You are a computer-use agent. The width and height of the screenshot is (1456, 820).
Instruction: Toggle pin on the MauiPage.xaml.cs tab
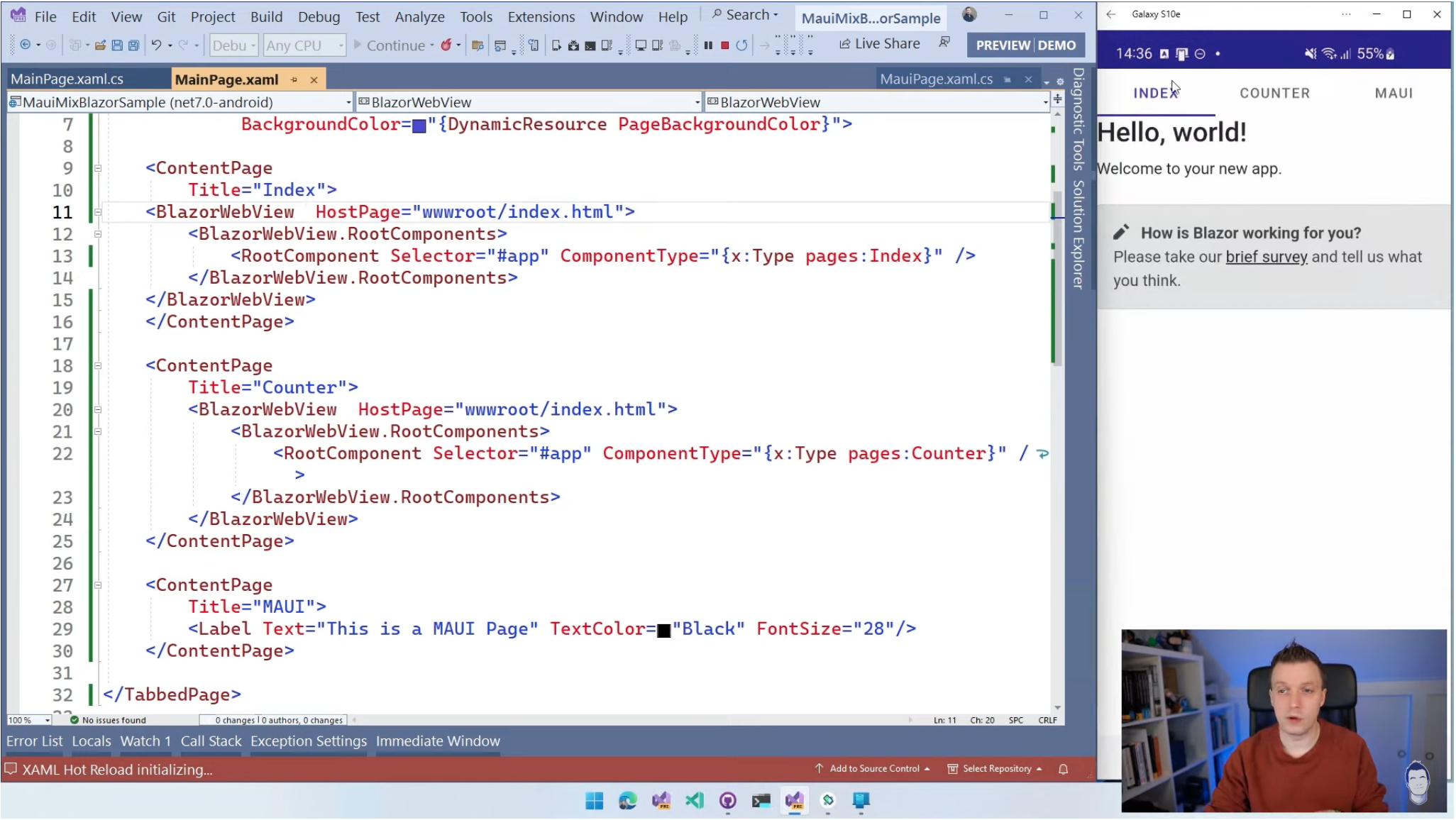click(1007, 79)
